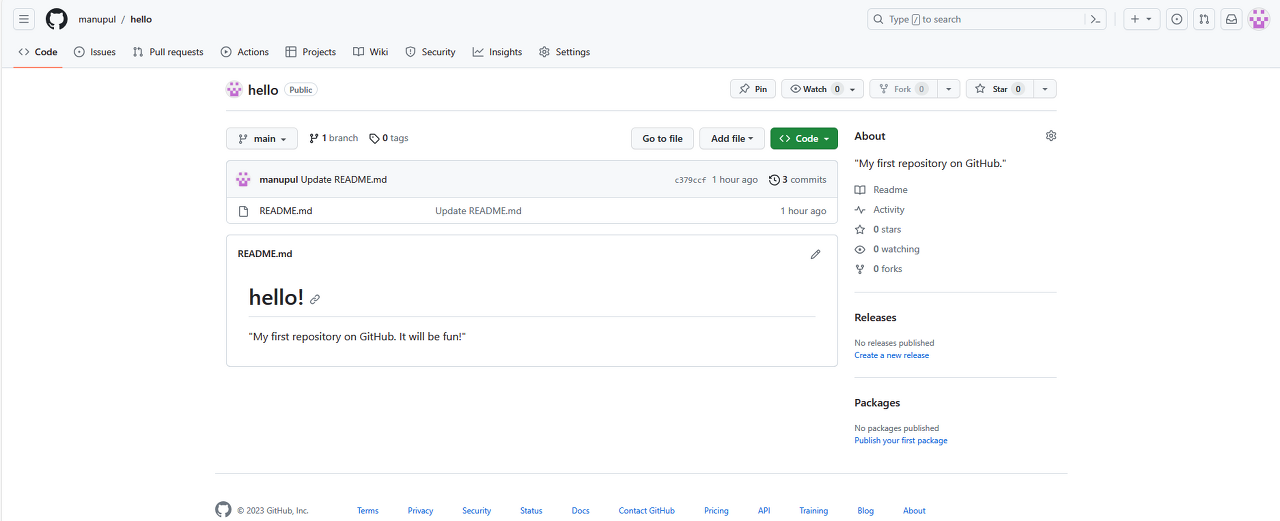Expand the main branch selector
Screen dimensions: 1280x521
point(263,139)
